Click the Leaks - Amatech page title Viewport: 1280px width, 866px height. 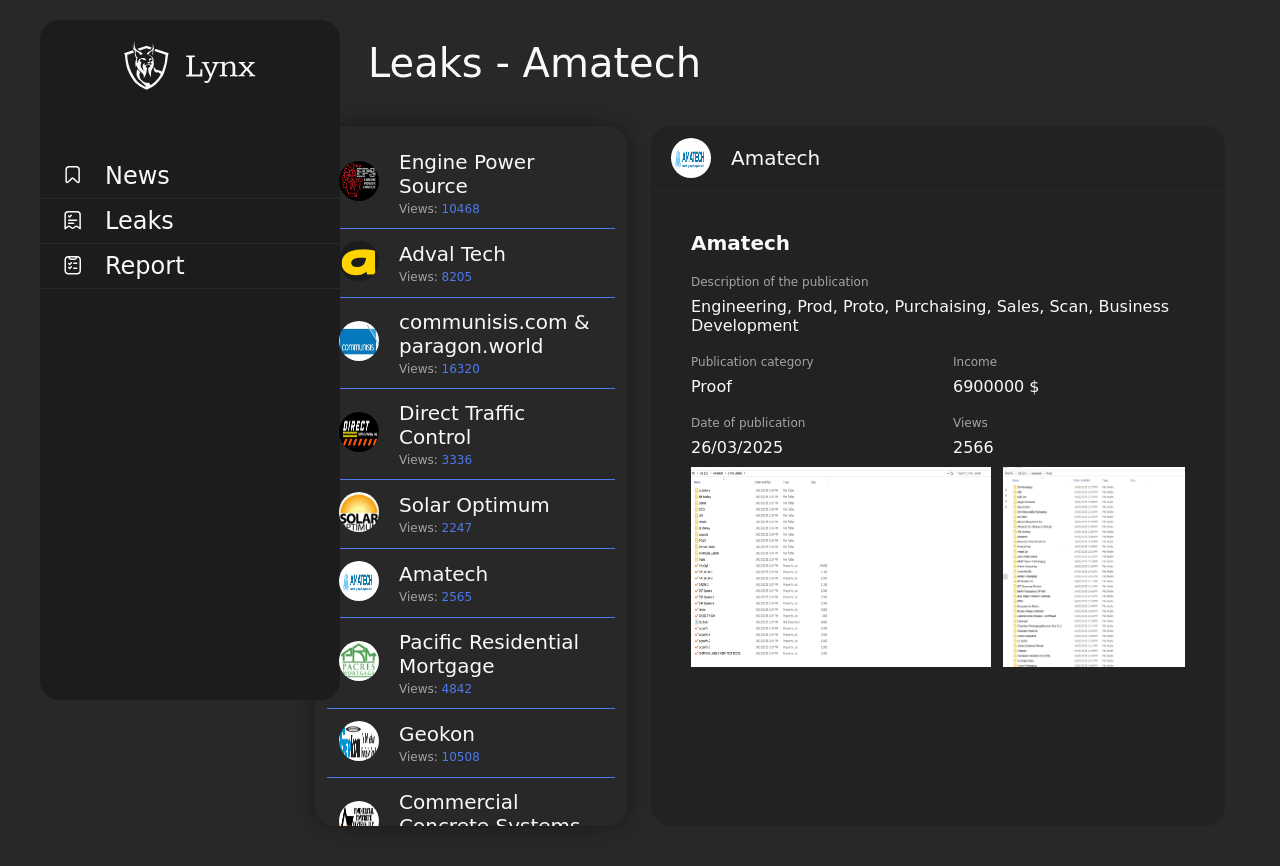[534, 63]
